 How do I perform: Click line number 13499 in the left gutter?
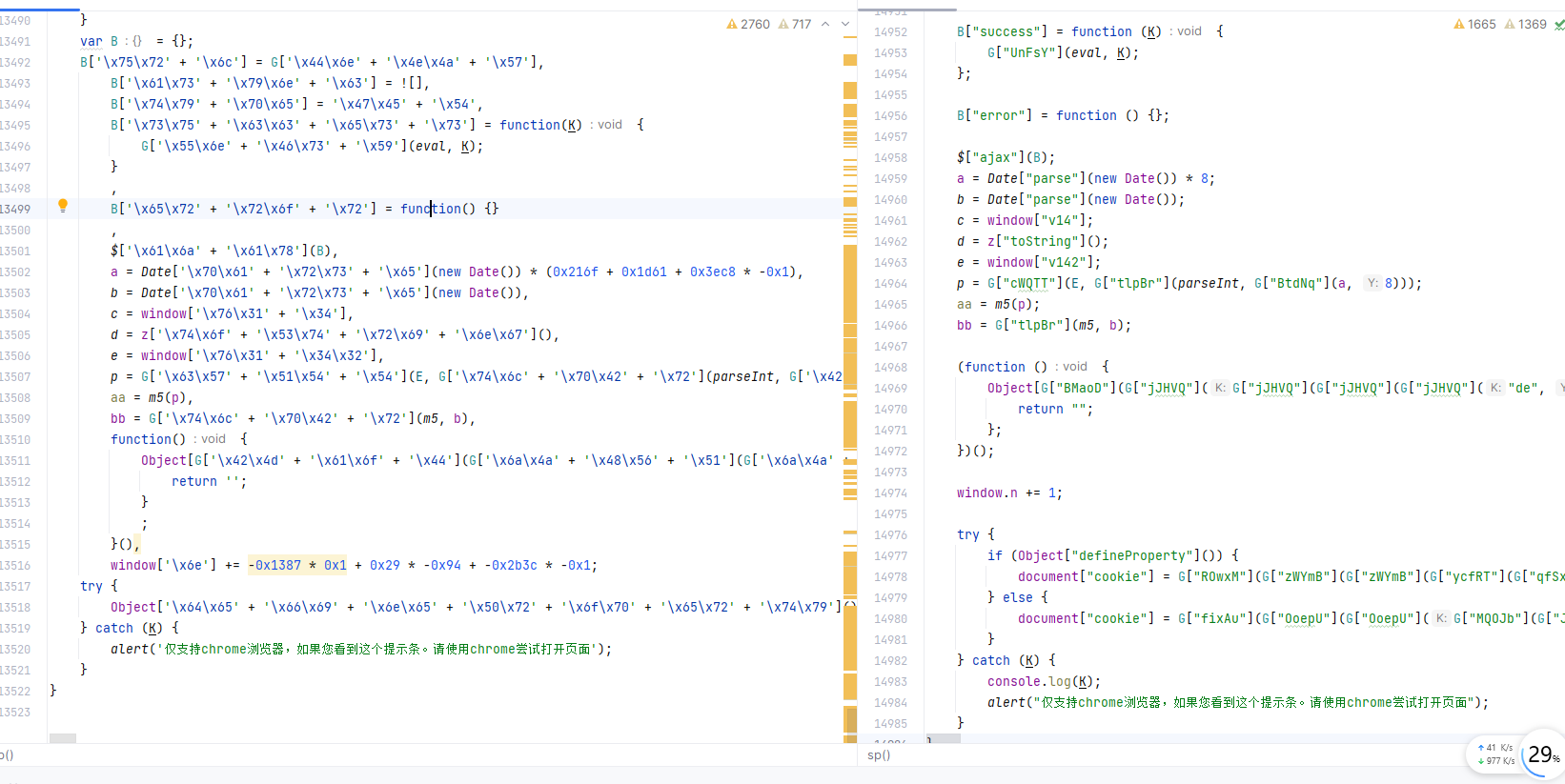pyautogui.click(x=15, y=209)
